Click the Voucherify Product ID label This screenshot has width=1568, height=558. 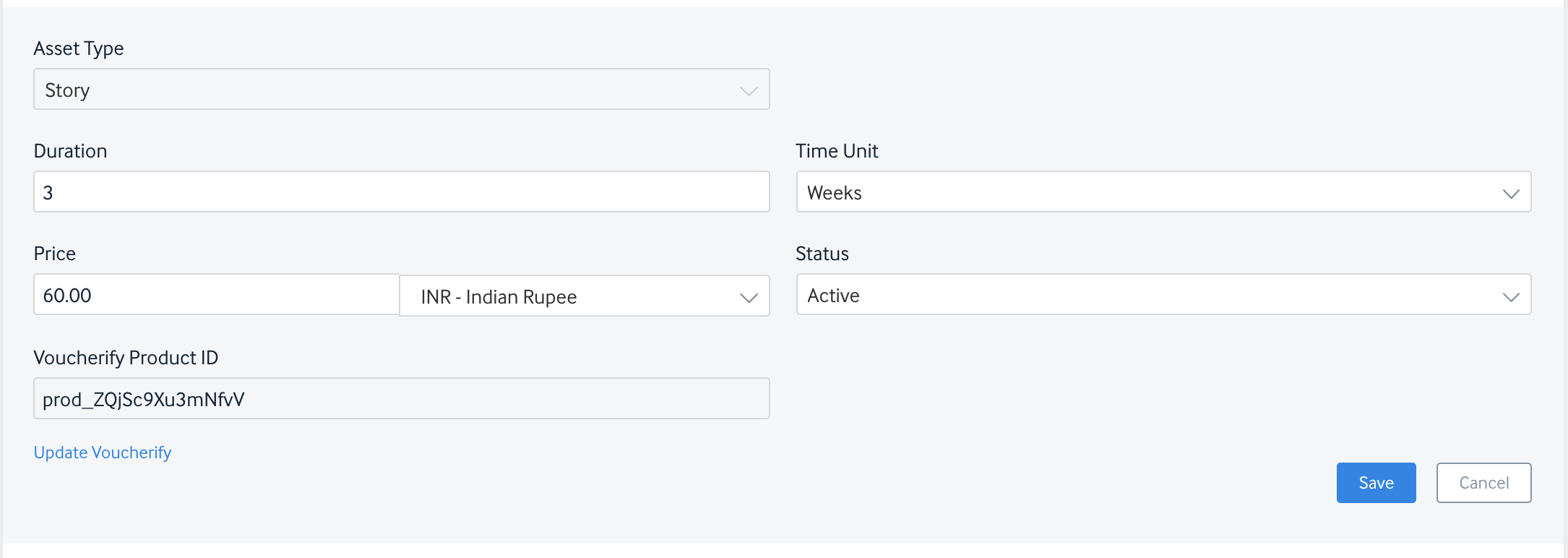(x=126, y=358)
